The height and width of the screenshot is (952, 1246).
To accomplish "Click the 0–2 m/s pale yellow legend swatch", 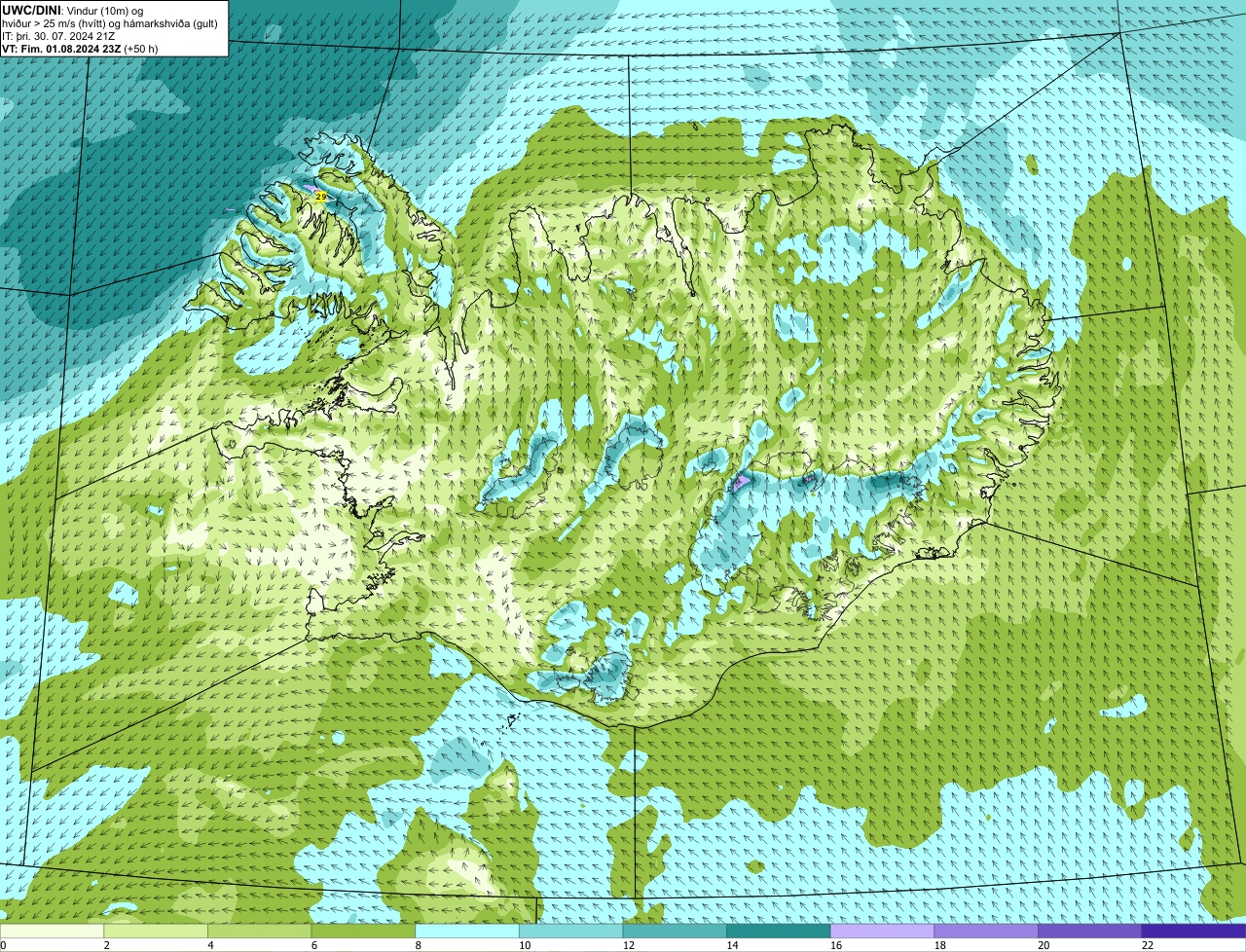I will pyautogui.click(x=52, y=931).
